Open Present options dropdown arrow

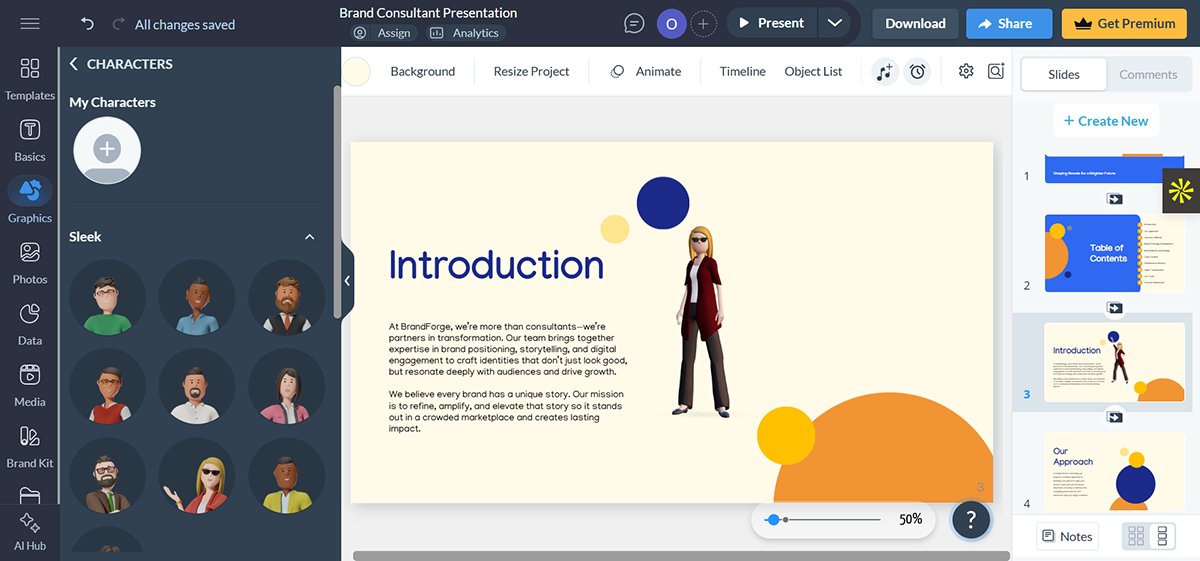(834, 24)
